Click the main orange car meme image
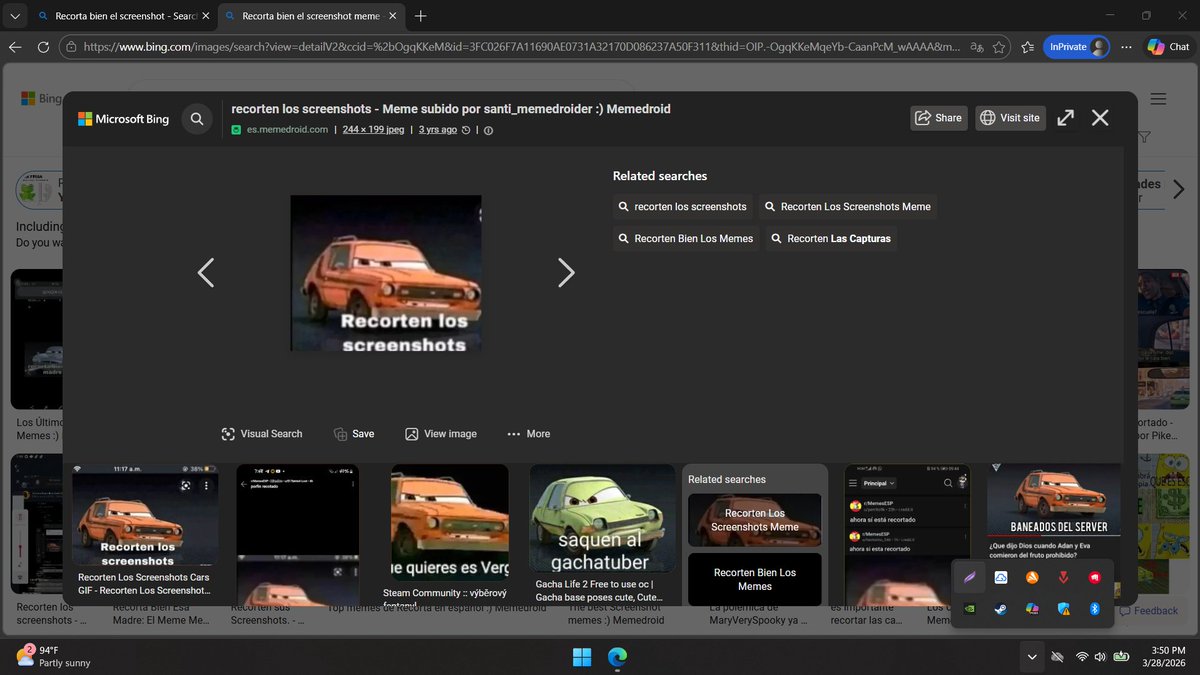The image size is (1200, 675). point(386,273)
